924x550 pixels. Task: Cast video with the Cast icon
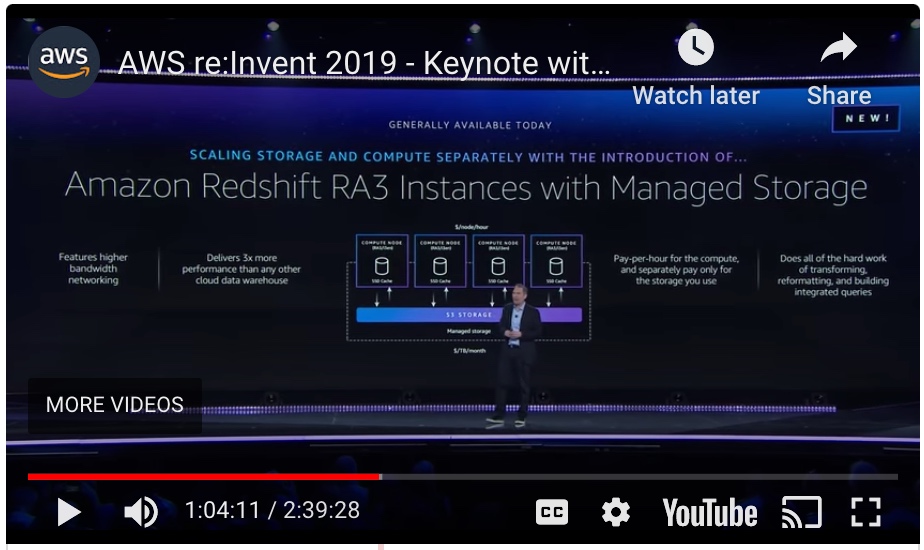click(801, 512)
